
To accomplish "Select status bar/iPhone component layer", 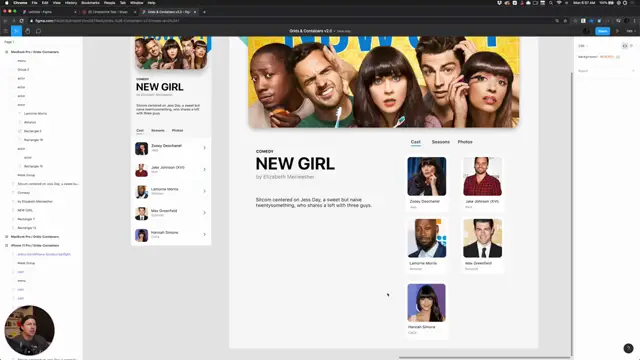I will 44,254.
